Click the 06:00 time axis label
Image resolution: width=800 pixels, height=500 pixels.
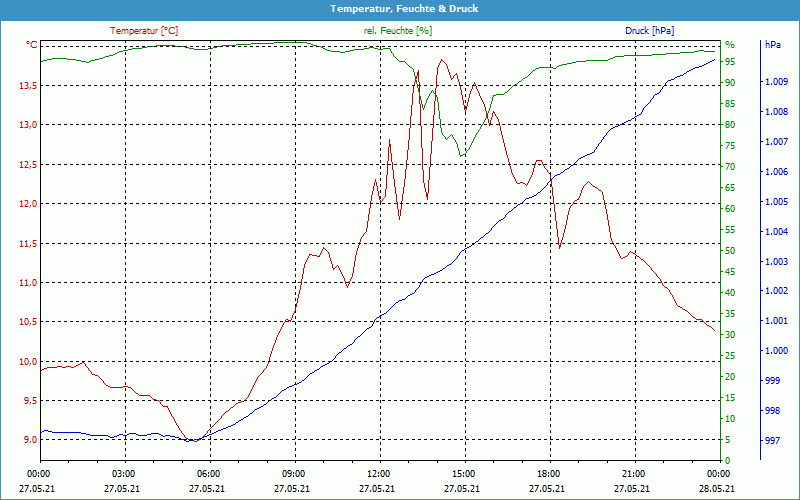[x=209, y=474]
